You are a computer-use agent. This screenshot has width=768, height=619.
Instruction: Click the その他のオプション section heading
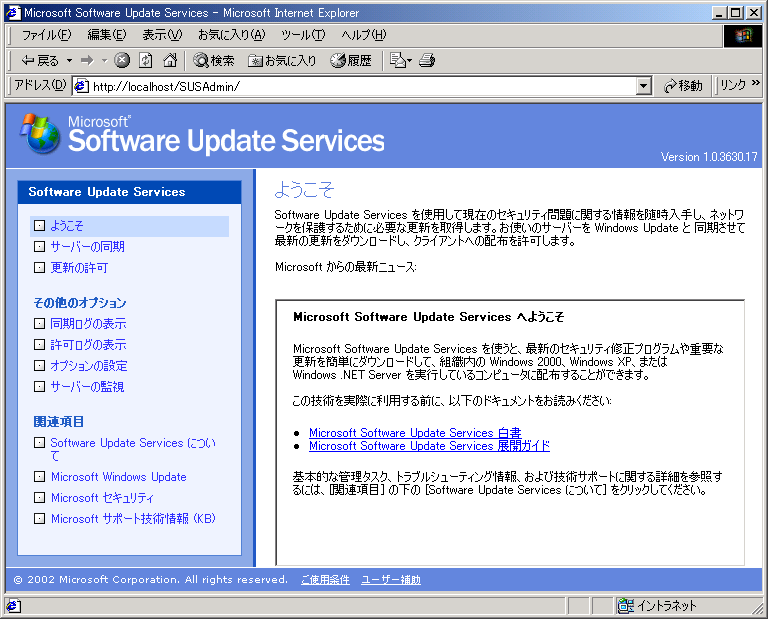[80, 303]
